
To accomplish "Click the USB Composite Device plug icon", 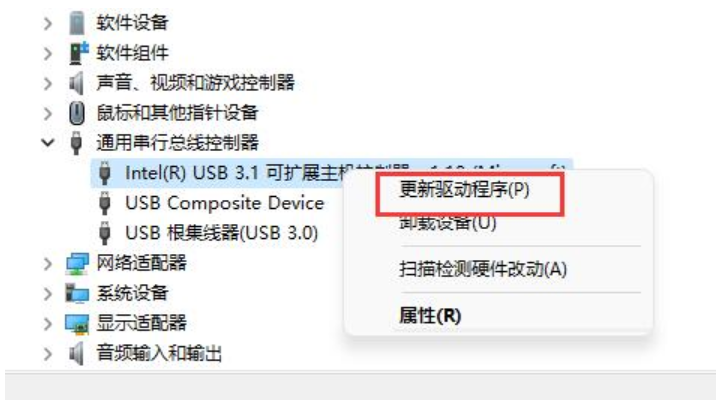I will pos(105,203).
